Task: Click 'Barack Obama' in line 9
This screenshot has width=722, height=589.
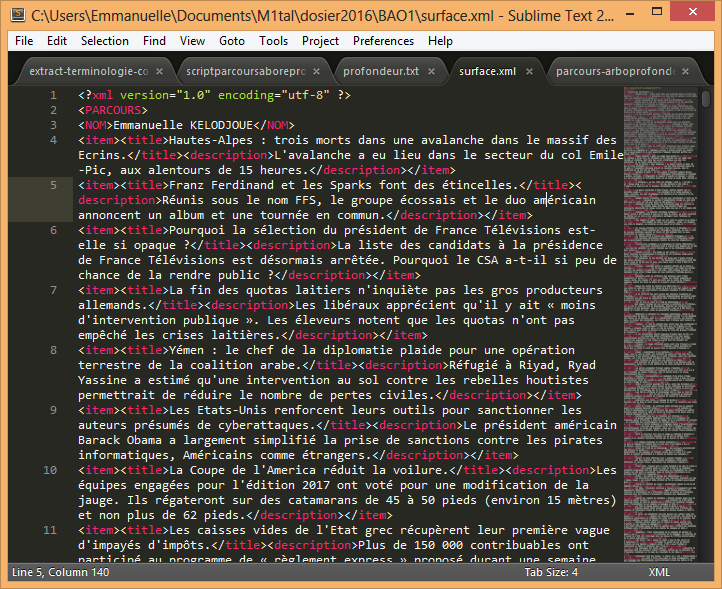Action: click(x=120, y=440)
